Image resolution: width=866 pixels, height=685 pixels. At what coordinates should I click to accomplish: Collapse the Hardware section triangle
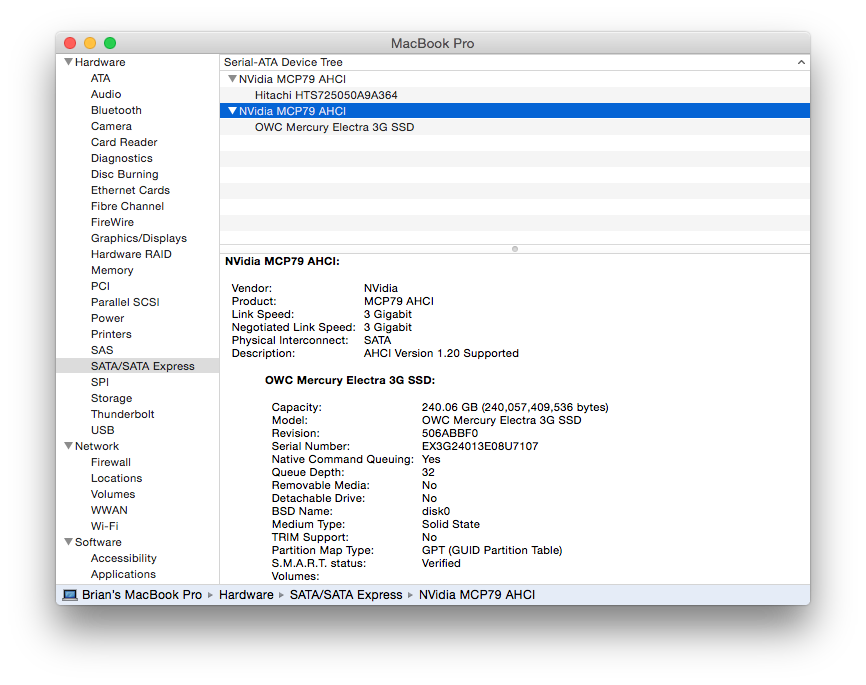point(68,62)
